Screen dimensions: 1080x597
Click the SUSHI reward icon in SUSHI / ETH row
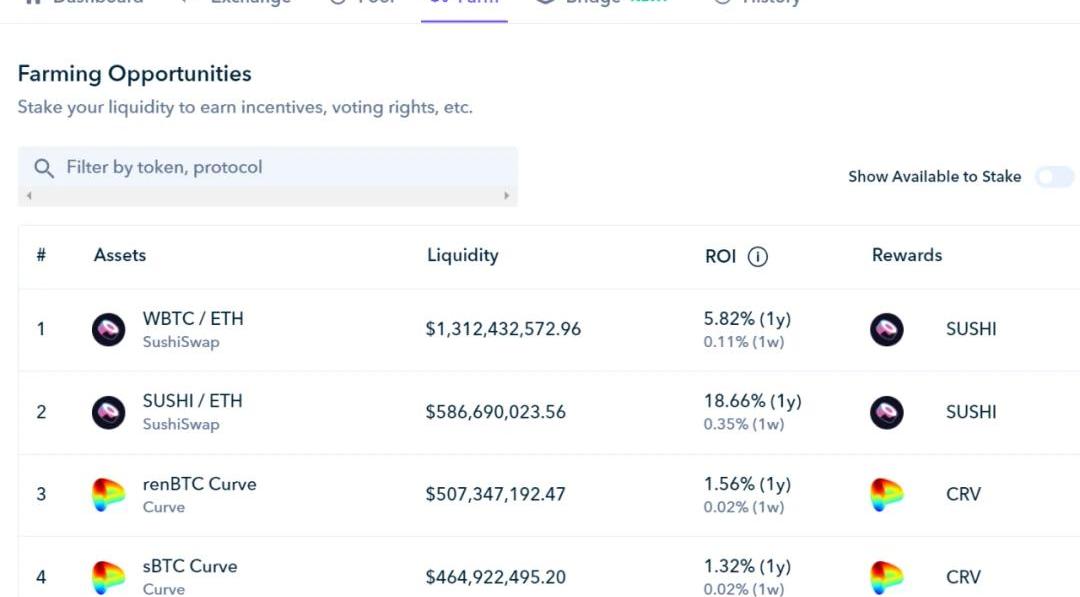point(887,412)
